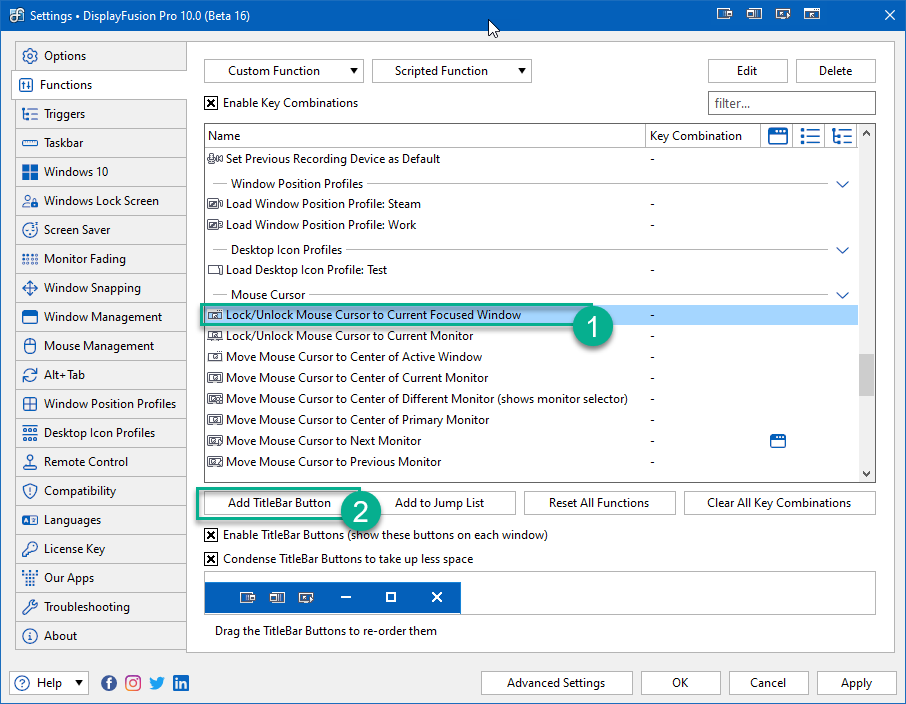
Task: Click the icon beside Load Window Position Profile: Steam
Action: pyautogui.click(x=215, y=204)
